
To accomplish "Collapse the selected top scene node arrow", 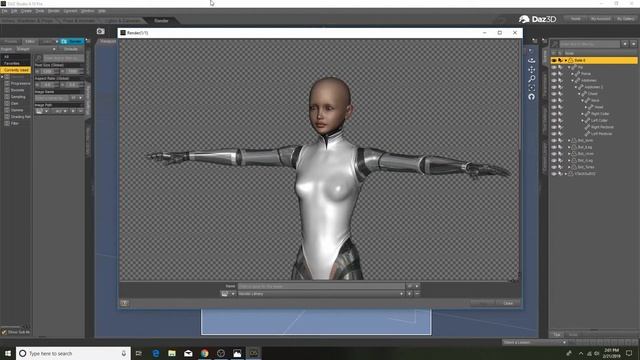I will pyautogui.click(x=566, y=60).
